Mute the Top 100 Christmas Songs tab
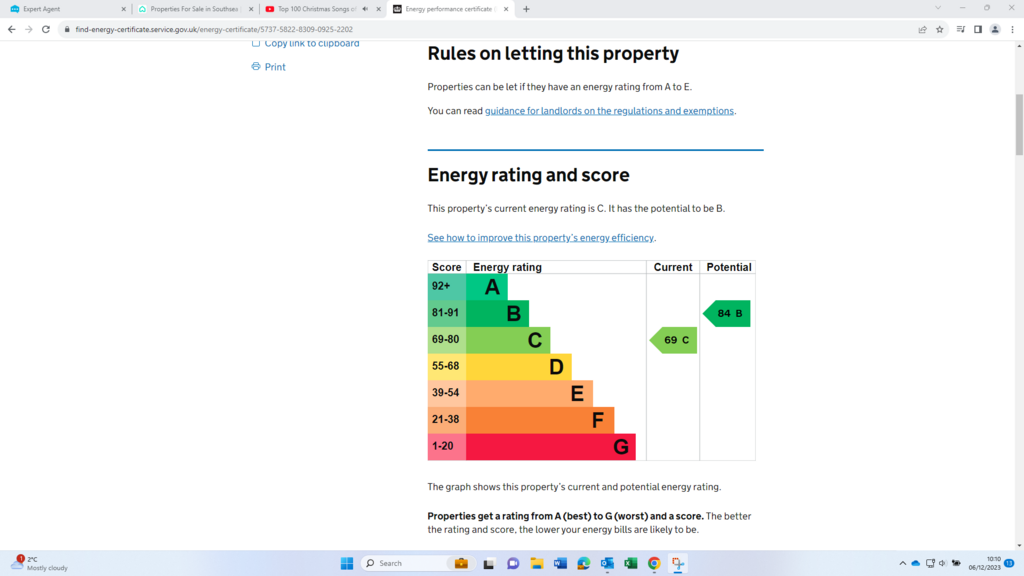 365,9
